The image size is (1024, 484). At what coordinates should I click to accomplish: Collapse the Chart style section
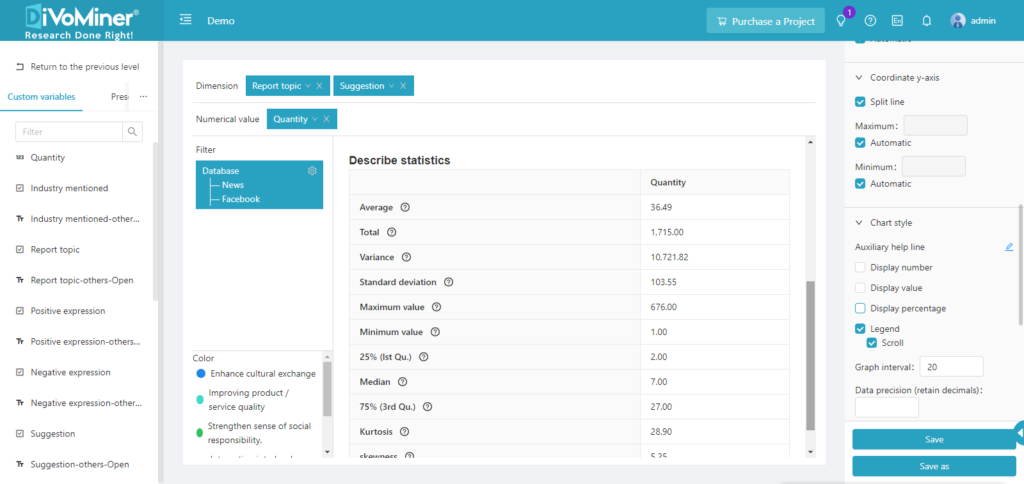[x=859, y=223]
